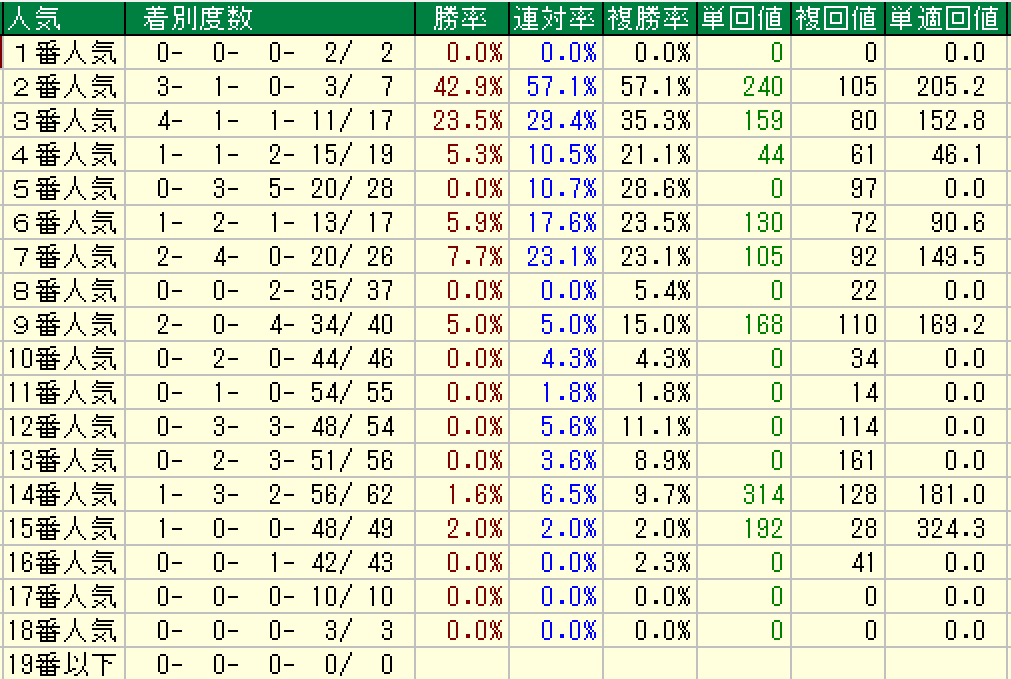Viewport: 1011px width, 679px height.
Task: Click the 11.1% 複勝率 value
Action: (656, 427)
